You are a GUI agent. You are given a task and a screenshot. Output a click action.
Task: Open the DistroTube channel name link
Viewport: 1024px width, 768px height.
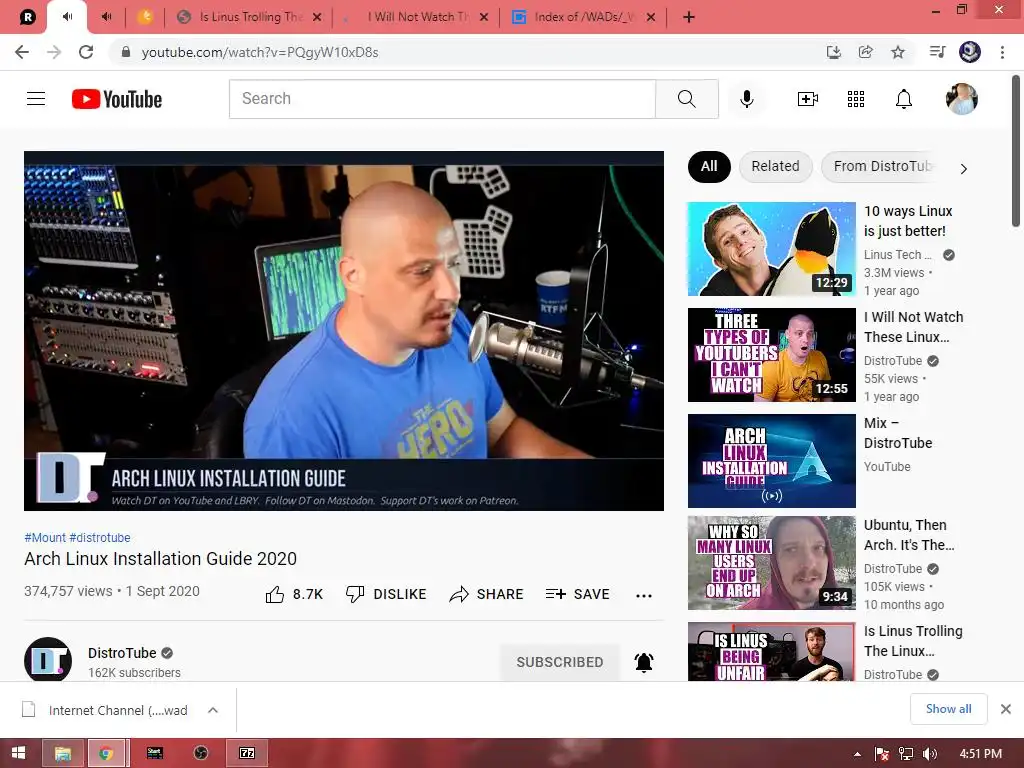pos(122,653)
